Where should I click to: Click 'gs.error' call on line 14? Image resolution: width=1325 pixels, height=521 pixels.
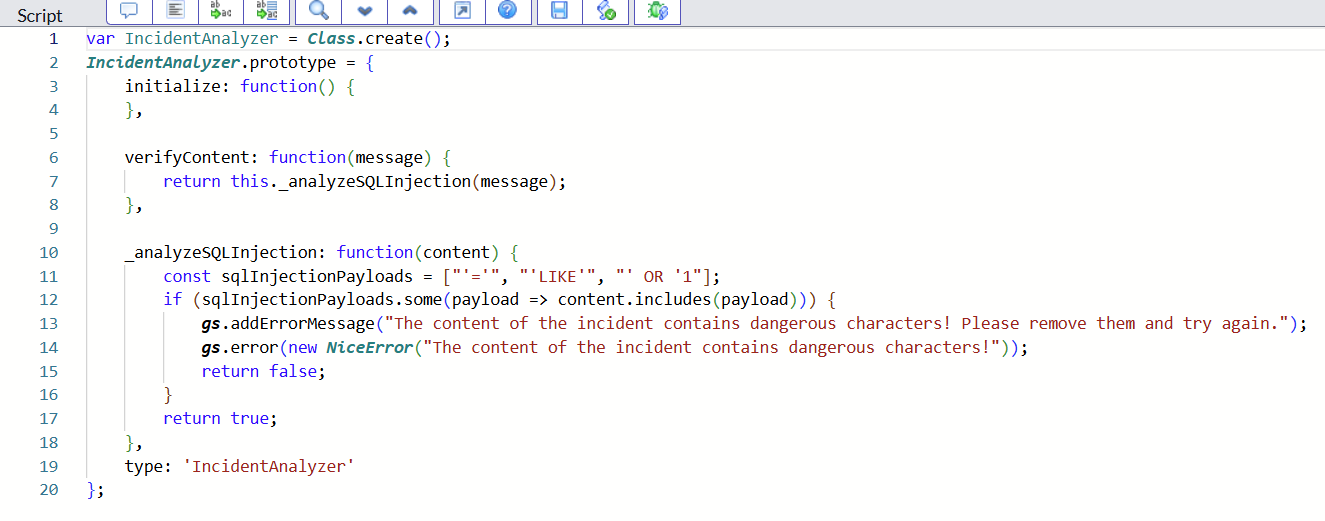(x=240, y=347)
